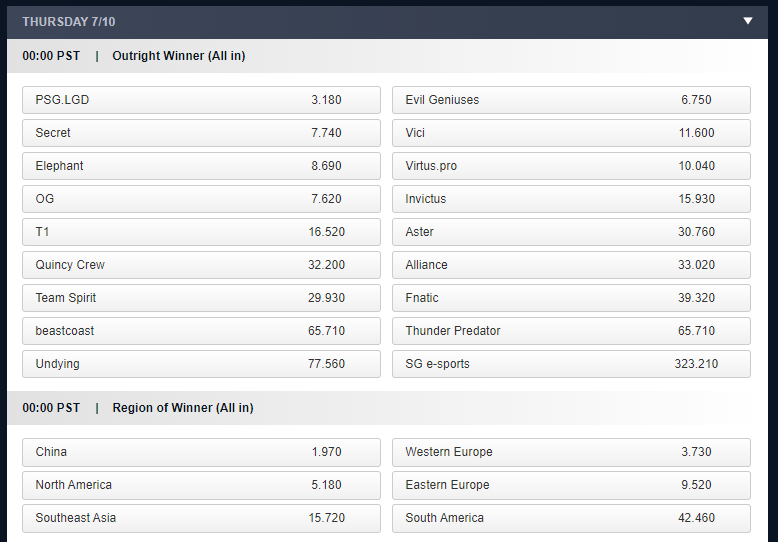Select Undying outright winner odds
Image resolution: width=778 pixels, height=542 pixels.
(x=201, y=364)
